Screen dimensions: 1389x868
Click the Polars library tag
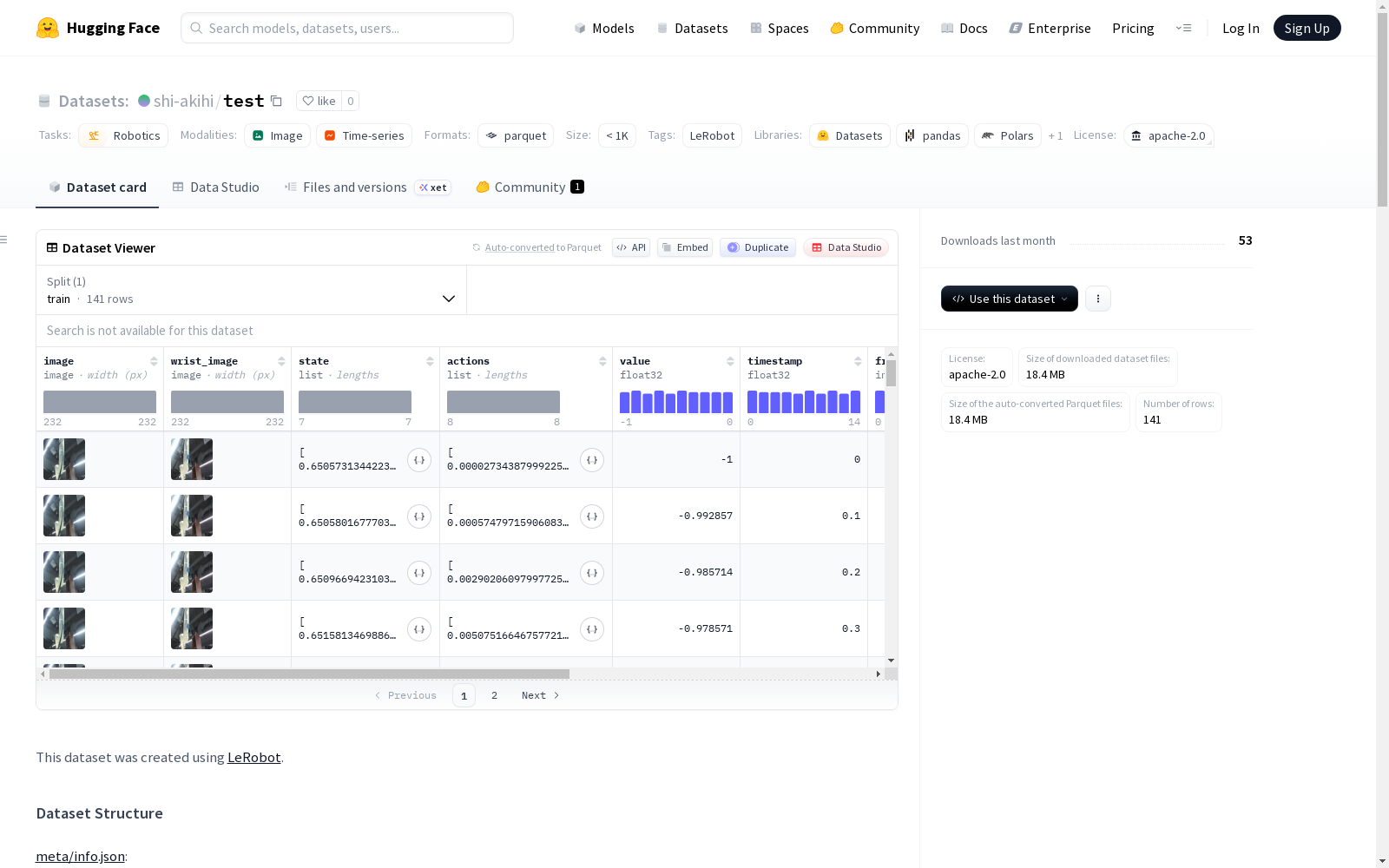1008,135
